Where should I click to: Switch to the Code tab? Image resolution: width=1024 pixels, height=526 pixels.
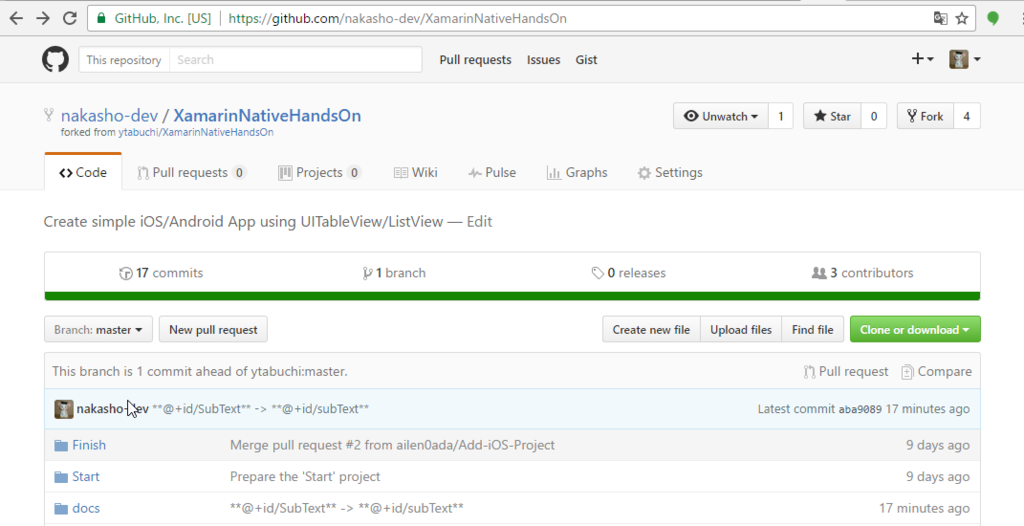point(83,173)
